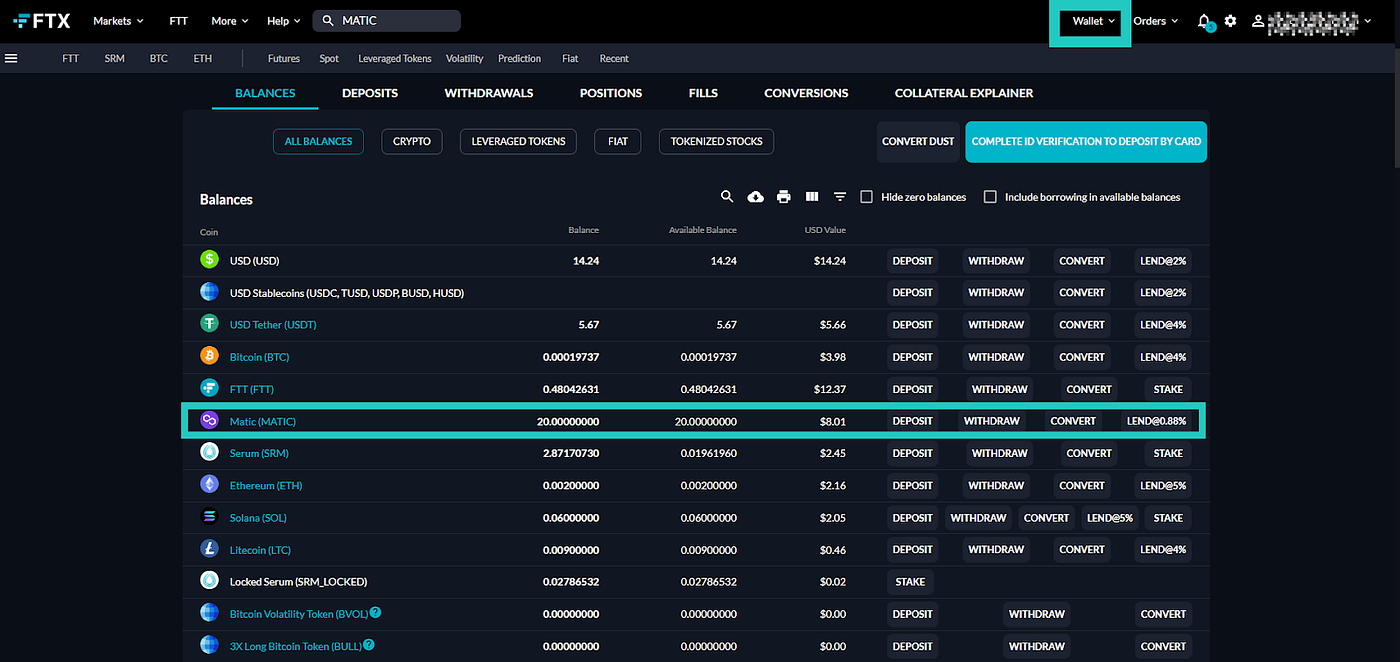Open help for 3X Long Bitcoin Token
Screen dimensions: 1400x662
tap(369, 645)
